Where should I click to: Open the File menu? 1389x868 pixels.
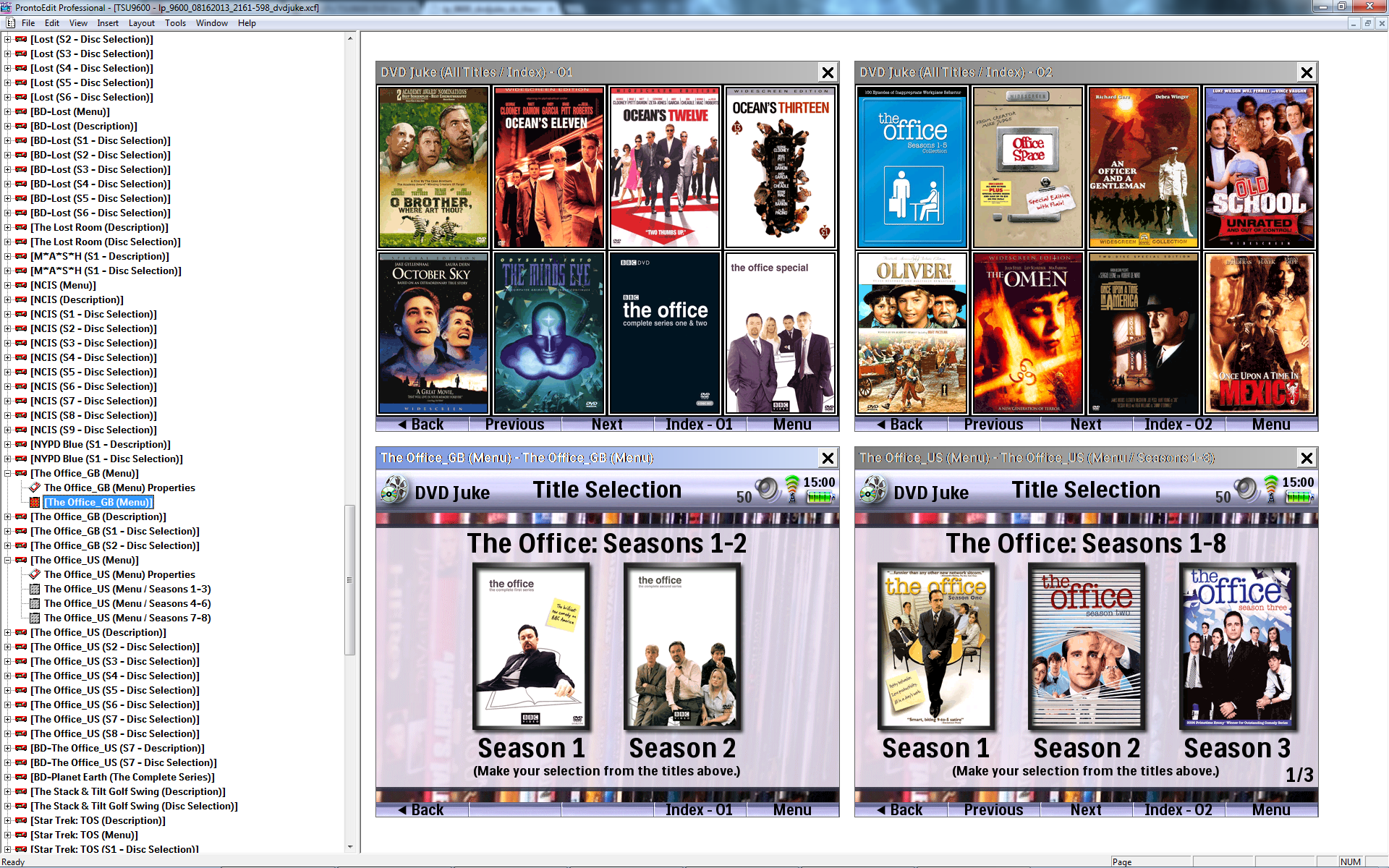click(x=28, y=23)
